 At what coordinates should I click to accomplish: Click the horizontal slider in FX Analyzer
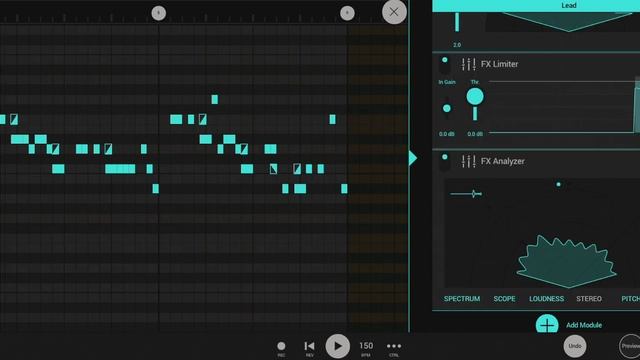pos(466,194)
